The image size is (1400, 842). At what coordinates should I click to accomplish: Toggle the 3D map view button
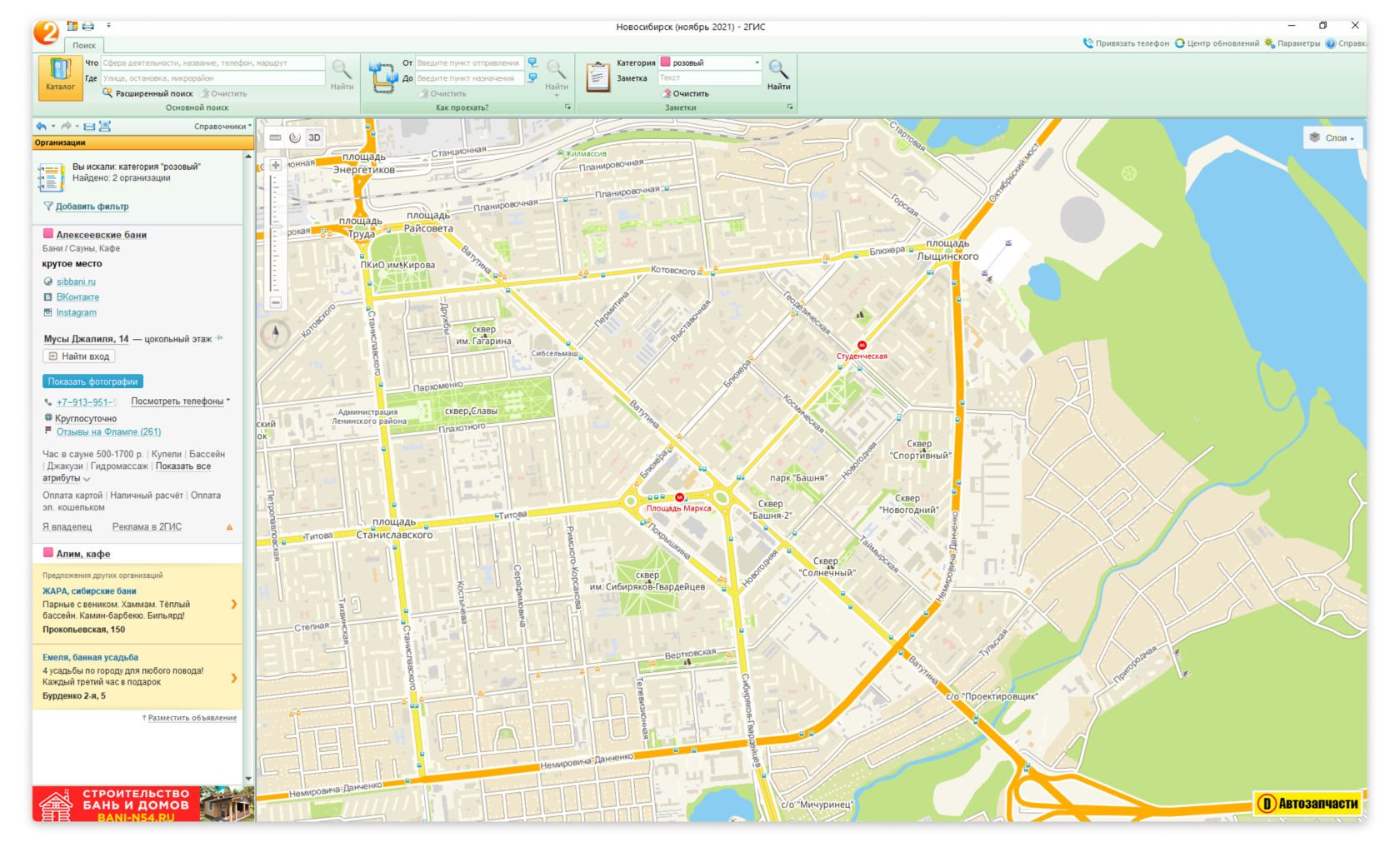click(314, 137)
